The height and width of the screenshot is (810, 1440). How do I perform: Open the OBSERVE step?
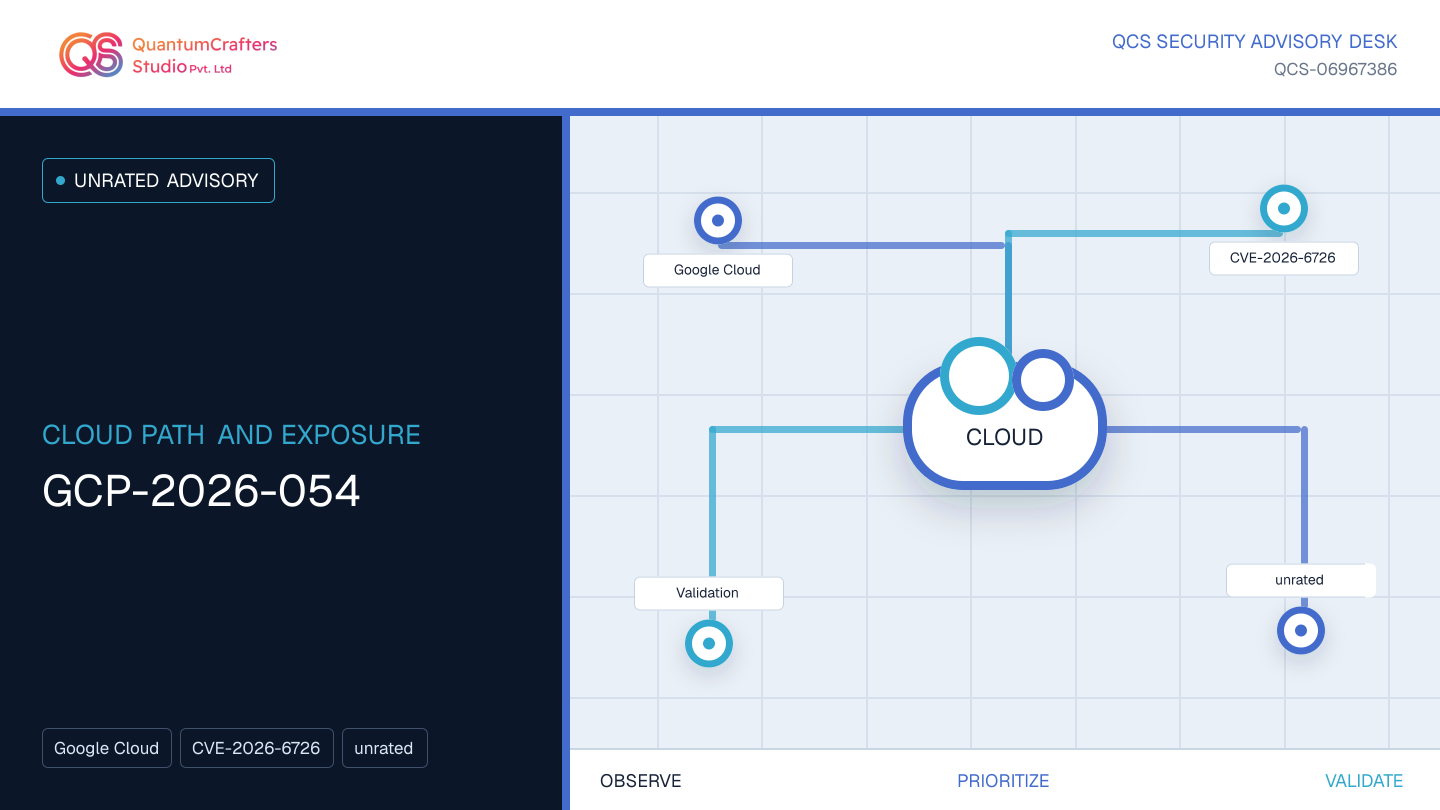pos(641,781)
